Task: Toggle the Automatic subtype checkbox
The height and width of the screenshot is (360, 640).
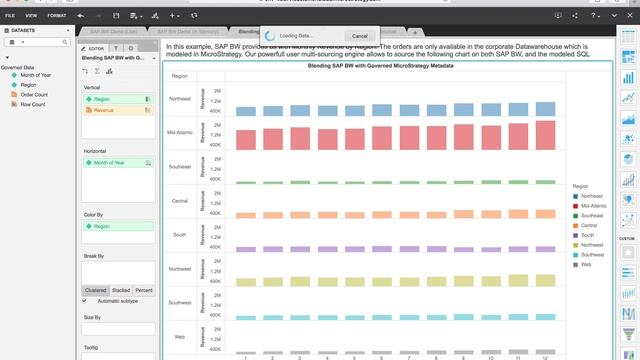Action: [84, 301]
